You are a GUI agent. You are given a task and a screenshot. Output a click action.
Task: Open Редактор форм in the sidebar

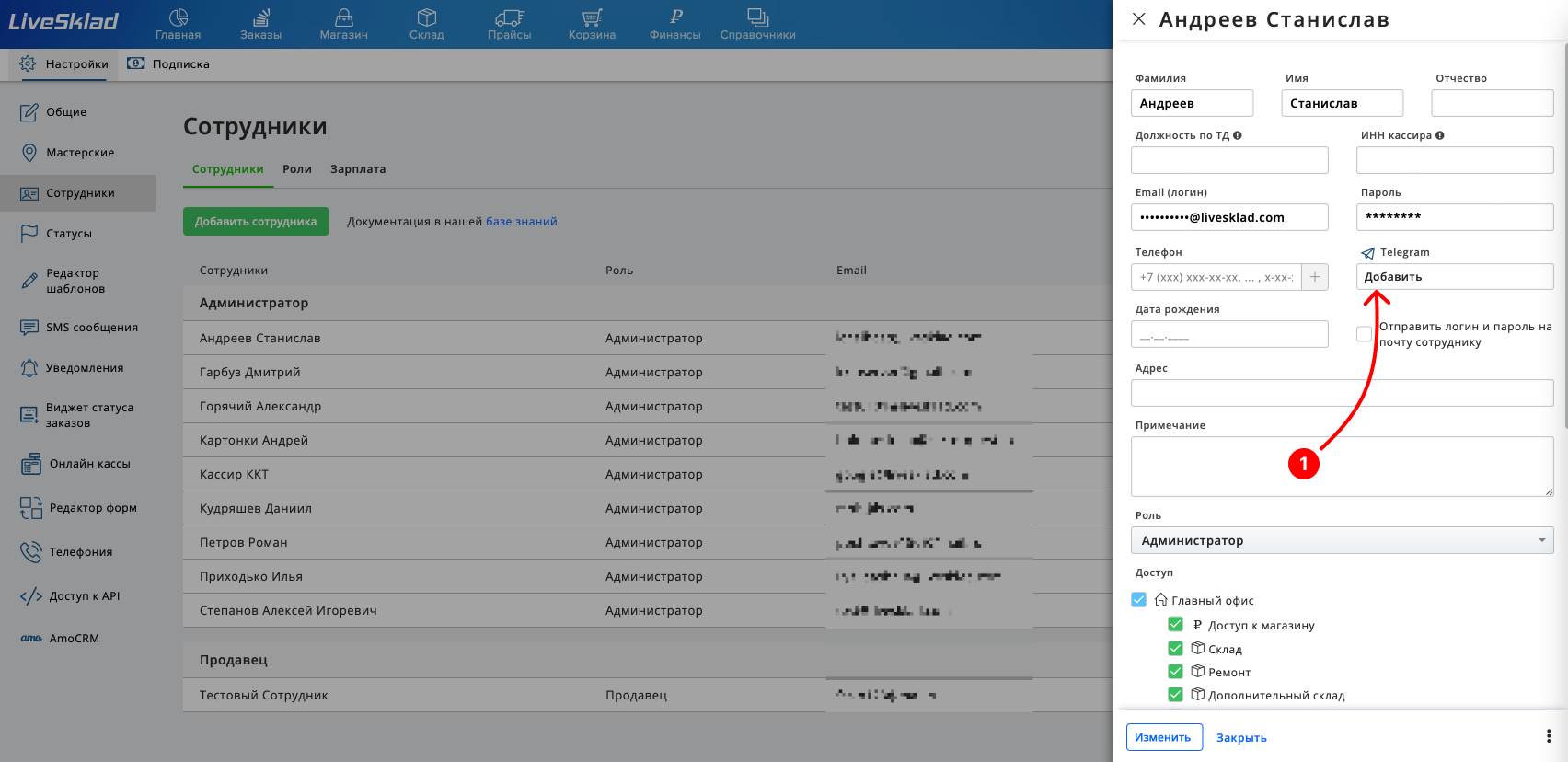(x=77, y=508)
